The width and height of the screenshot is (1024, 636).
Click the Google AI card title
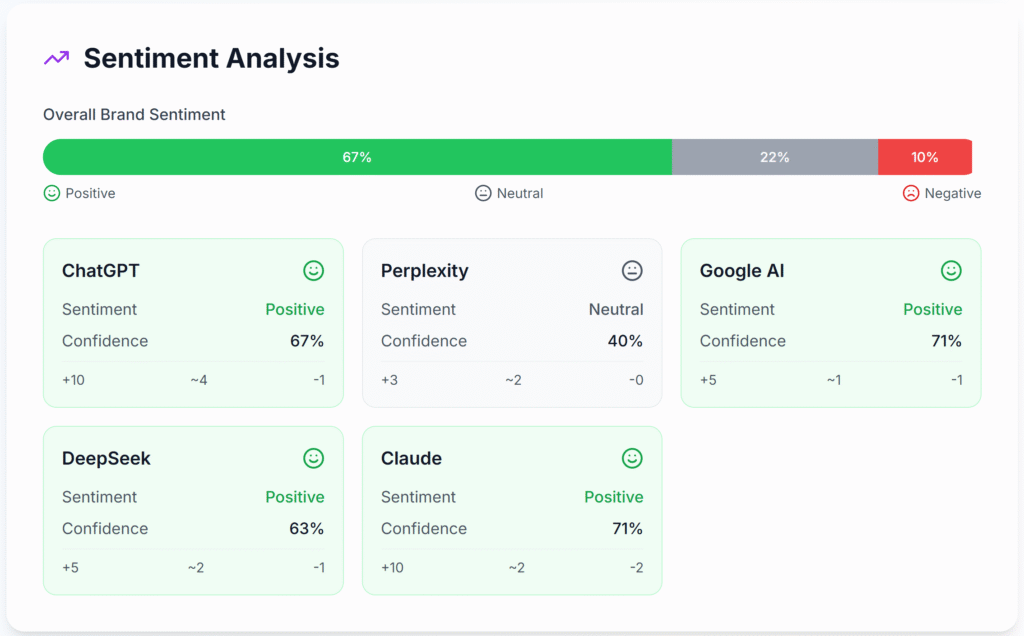(x=744, y=270)
